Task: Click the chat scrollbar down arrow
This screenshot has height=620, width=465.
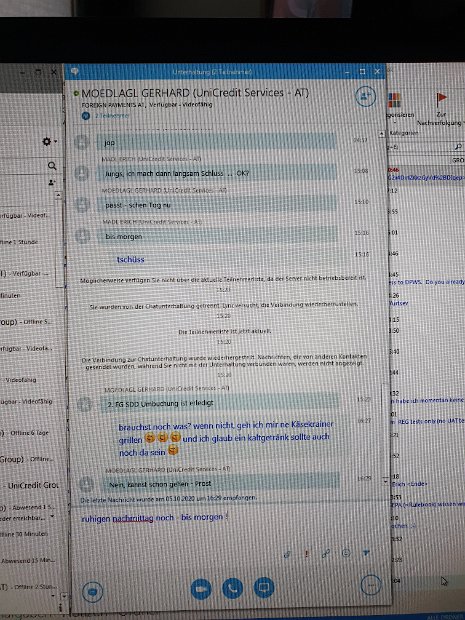Action: point(386,481)
